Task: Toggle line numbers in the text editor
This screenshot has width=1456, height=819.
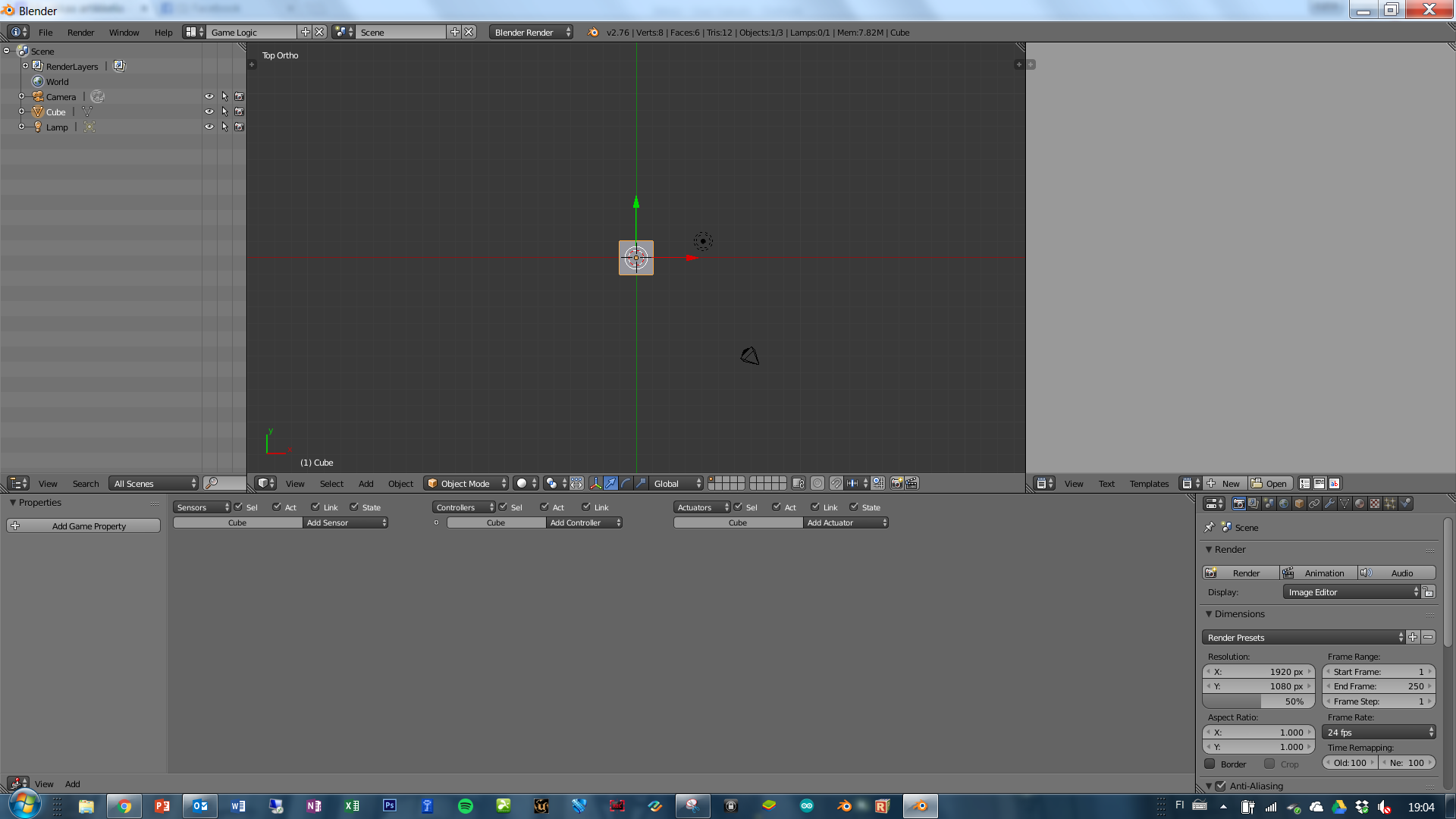Action: [1304, 483]
